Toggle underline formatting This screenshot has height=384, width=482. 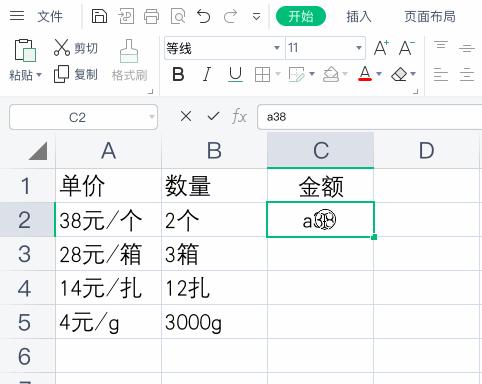pyautogui.click(x=235, y=74)
